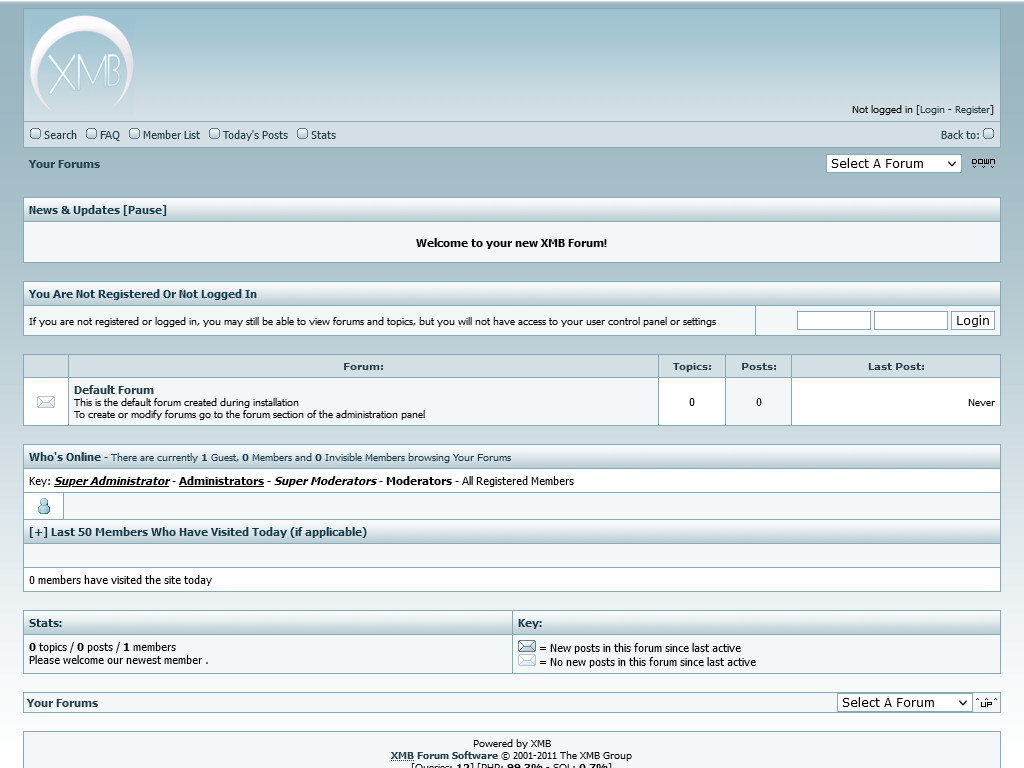Screen dimensions: 1024x768
Task: Click the icon beside Today's Posts
Action: 214,134
